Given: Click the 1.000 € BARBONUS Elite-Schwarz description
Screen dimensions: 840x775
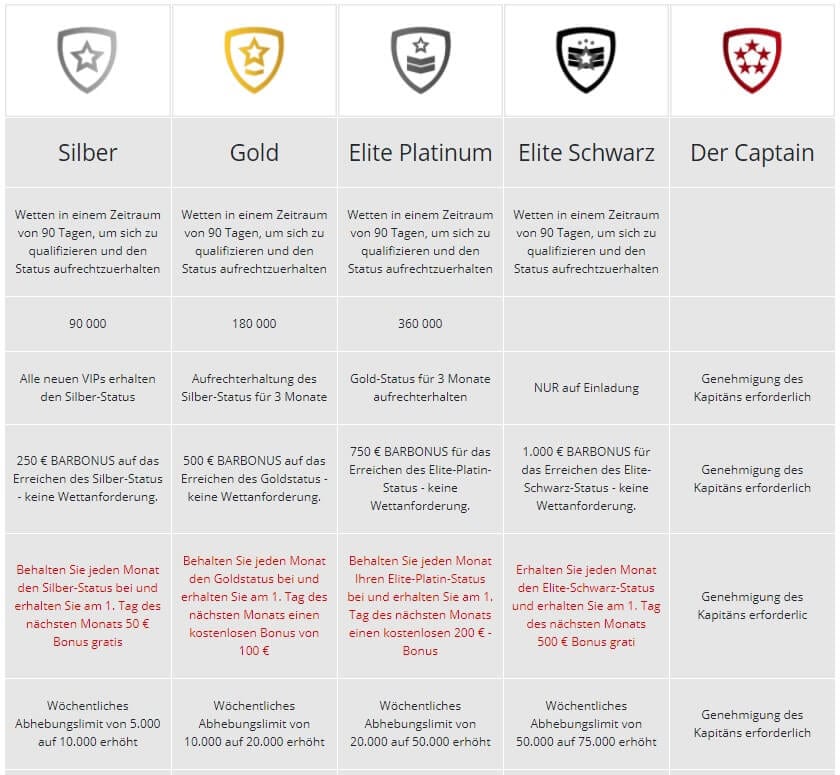Looking at the screenshot, I should 586,479.
